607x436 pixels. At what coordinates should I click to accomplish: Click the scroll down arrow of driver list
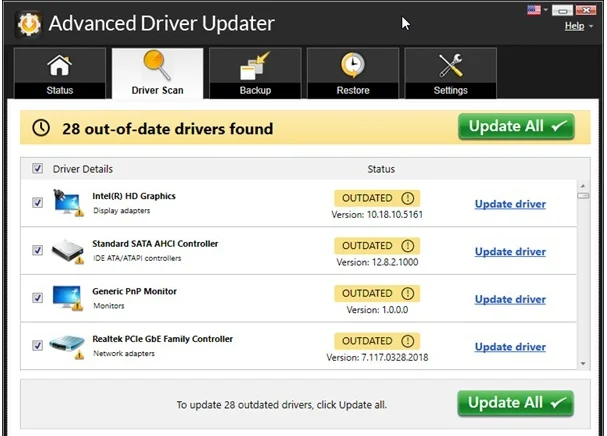tap(583, 364)
